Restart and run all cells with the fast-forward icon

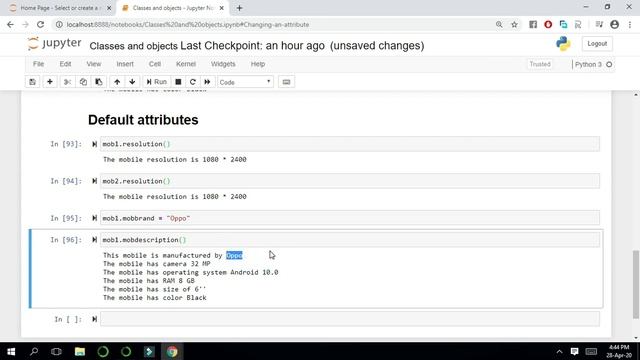tap(207, 82)
